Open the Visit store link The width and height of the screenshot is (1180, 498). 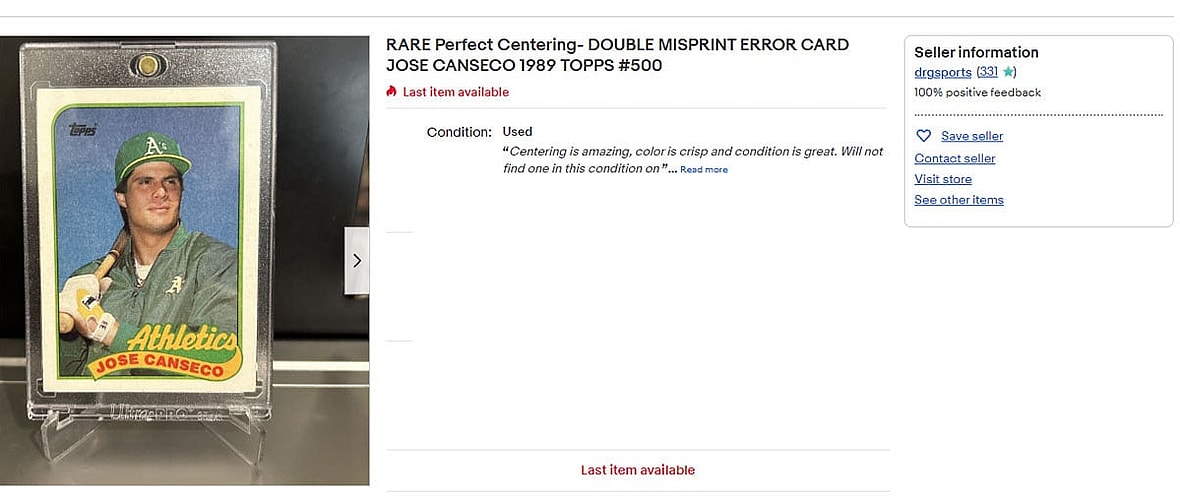tap(942, 179)
